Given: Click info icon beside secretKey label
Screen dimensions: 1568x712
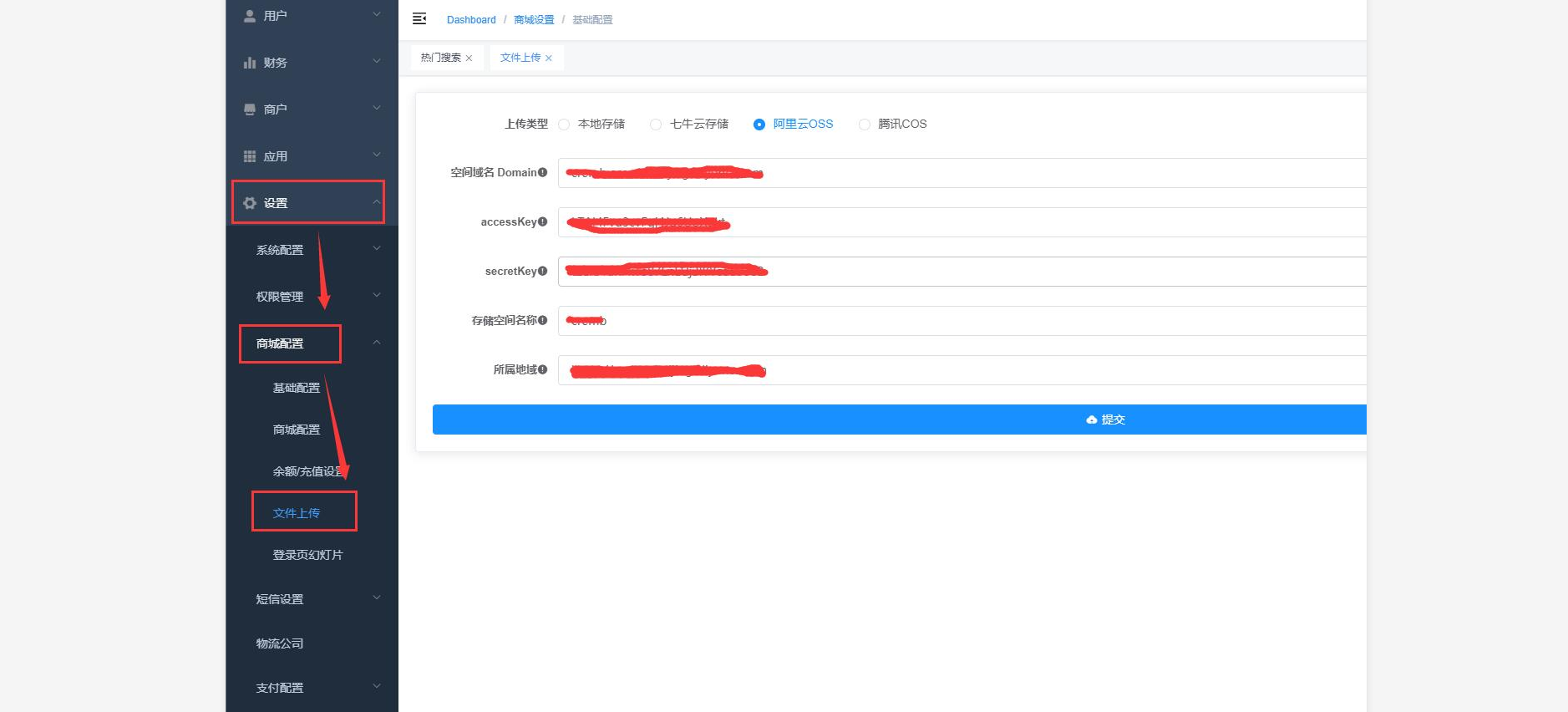Looking at the screenshot, I should [543, 271].
